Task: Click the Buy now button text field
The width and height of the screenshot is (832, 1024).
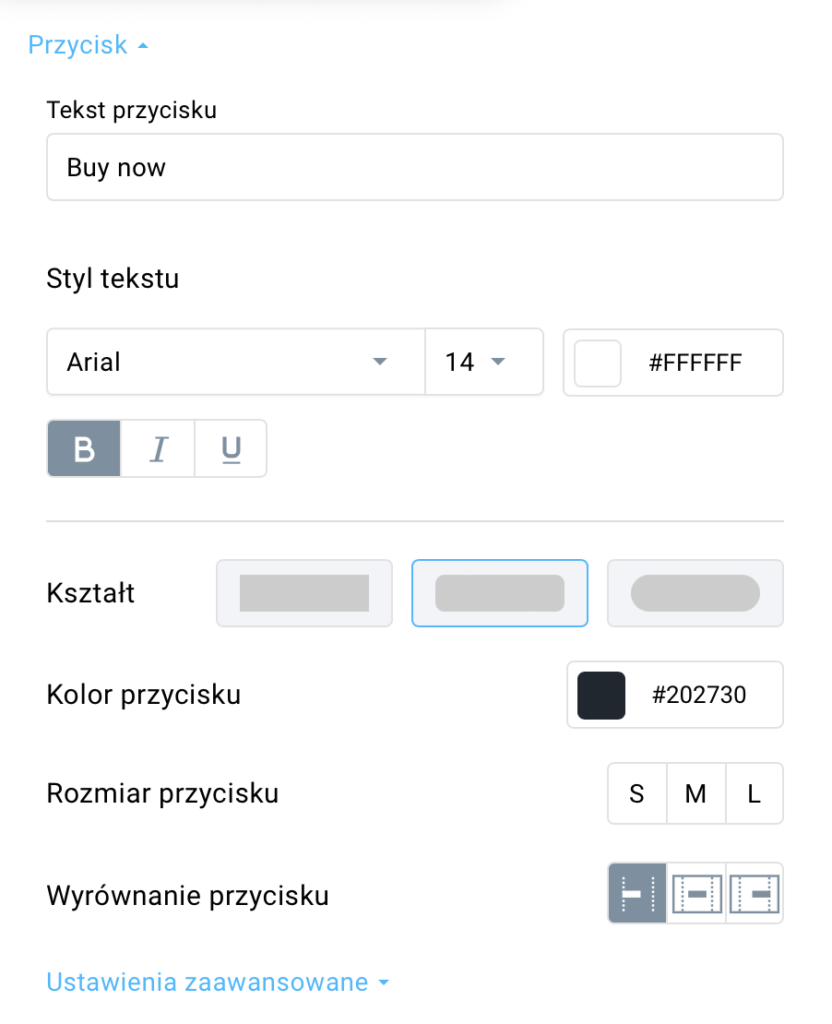Action: point(415,167)
